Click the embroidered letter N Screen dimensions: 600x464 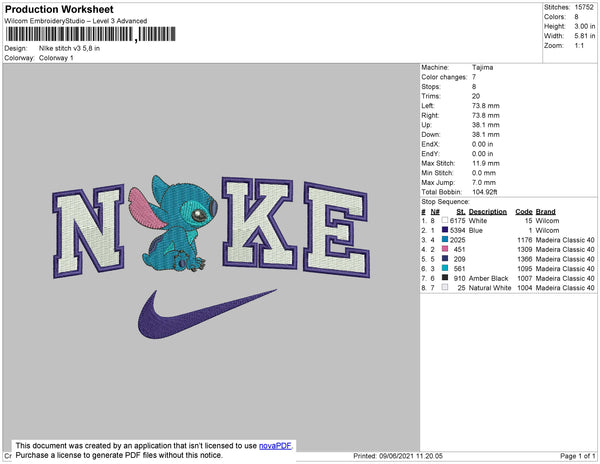point(89,231)
